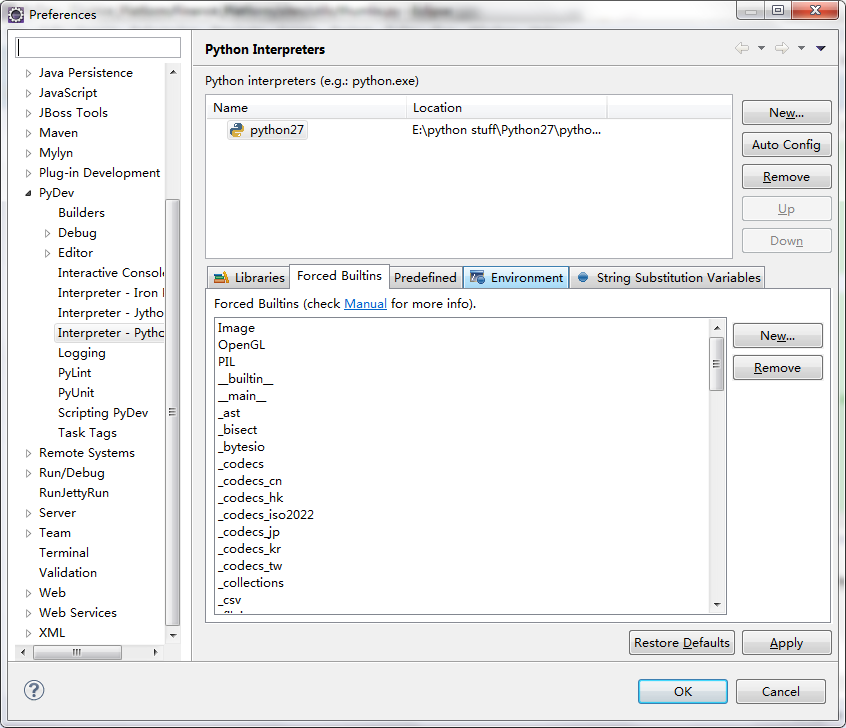The height and width of the screenshot is (728, 846).
Task: Select PIL in the builtins list
Action: click(227, 362)
